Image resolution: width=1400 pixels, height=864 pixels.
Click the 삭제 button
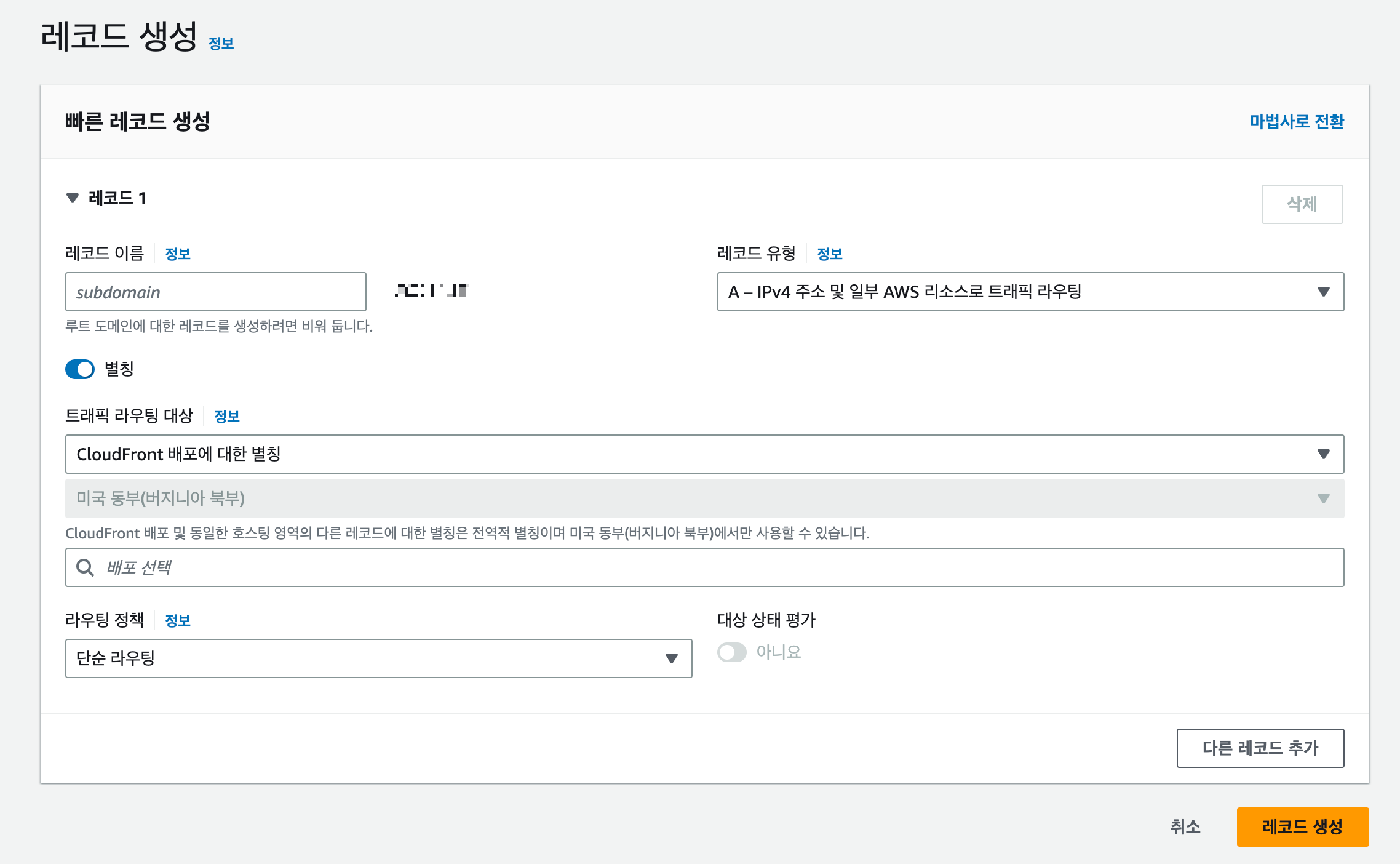[1302, 204]
